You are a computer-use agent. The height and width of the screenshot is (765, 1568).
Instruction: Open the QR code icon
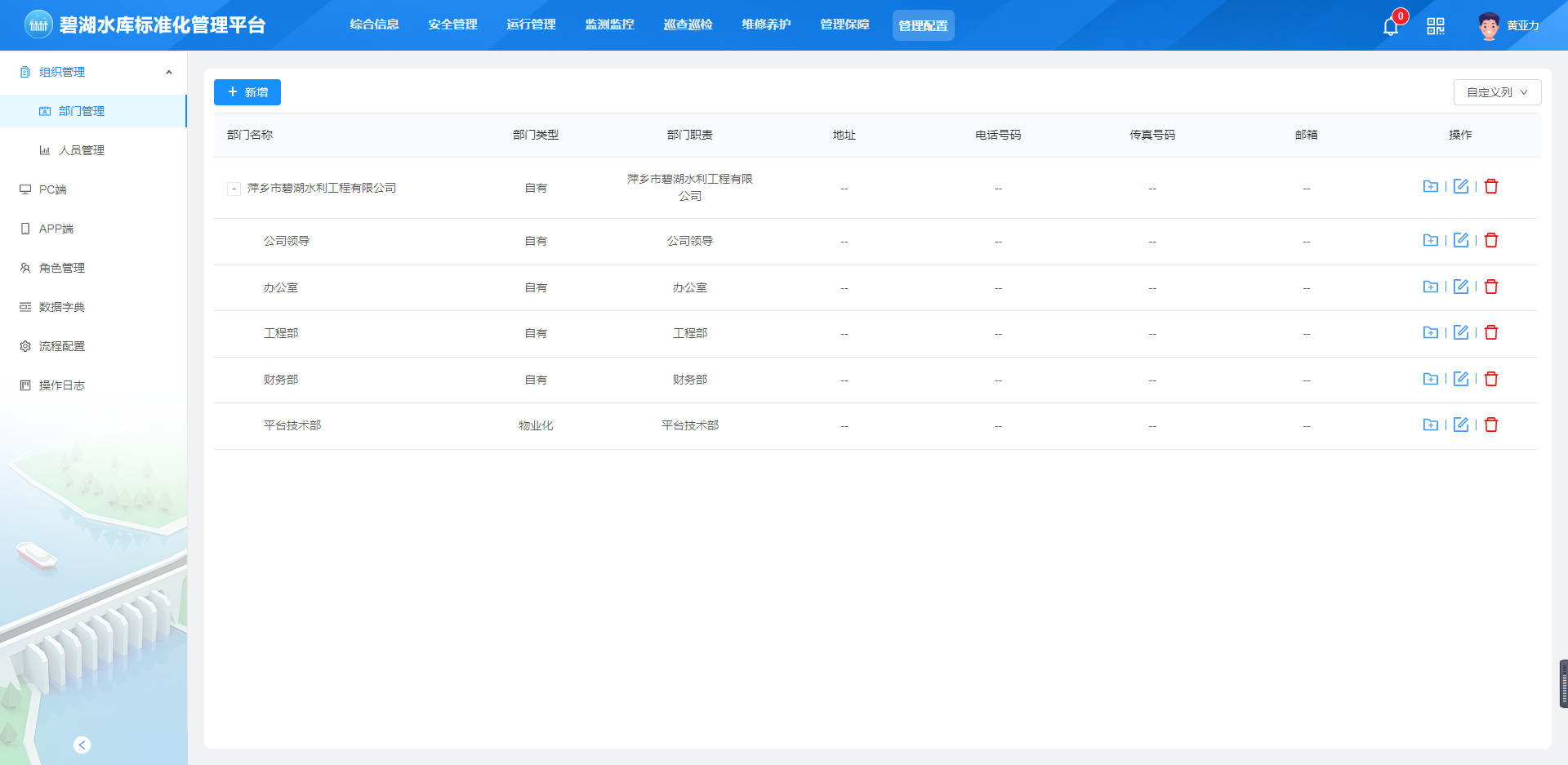(1436, 26)
